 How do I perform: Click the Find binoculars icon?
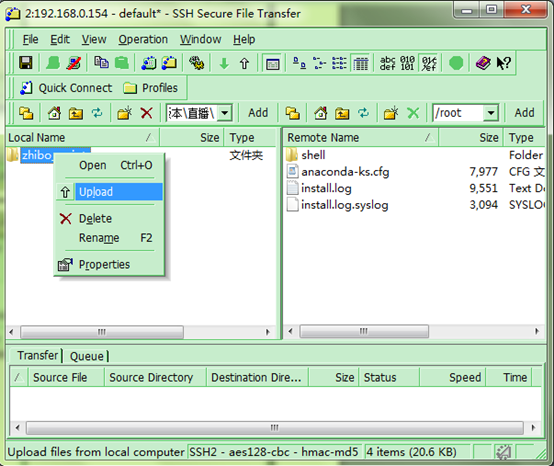[x=196, y=63]
